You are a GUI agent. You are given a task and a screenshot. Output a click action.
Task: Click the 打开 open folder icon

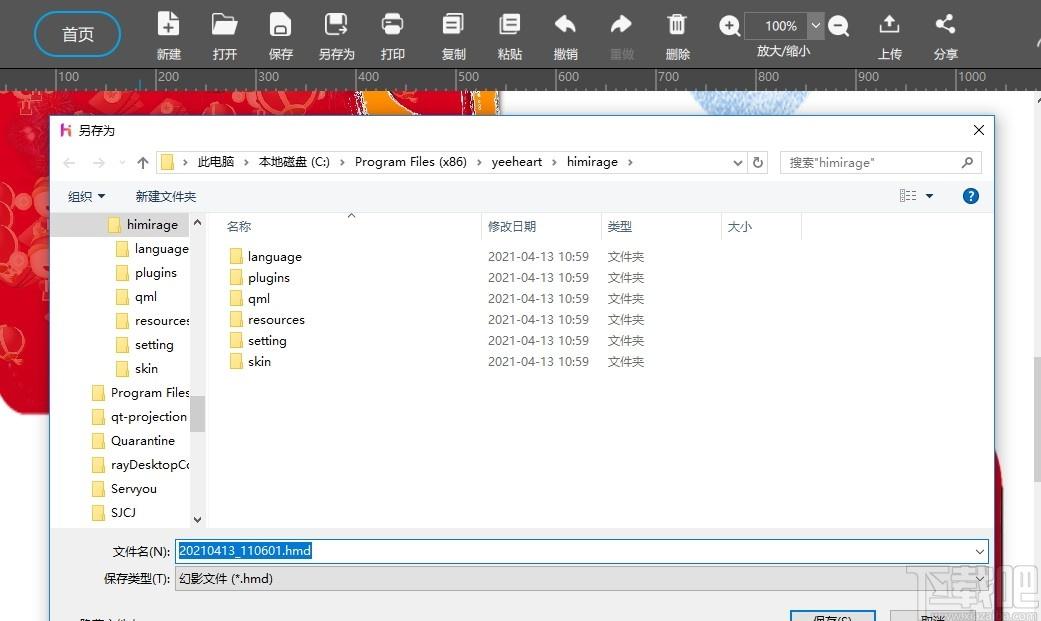[x=224, y=25]
